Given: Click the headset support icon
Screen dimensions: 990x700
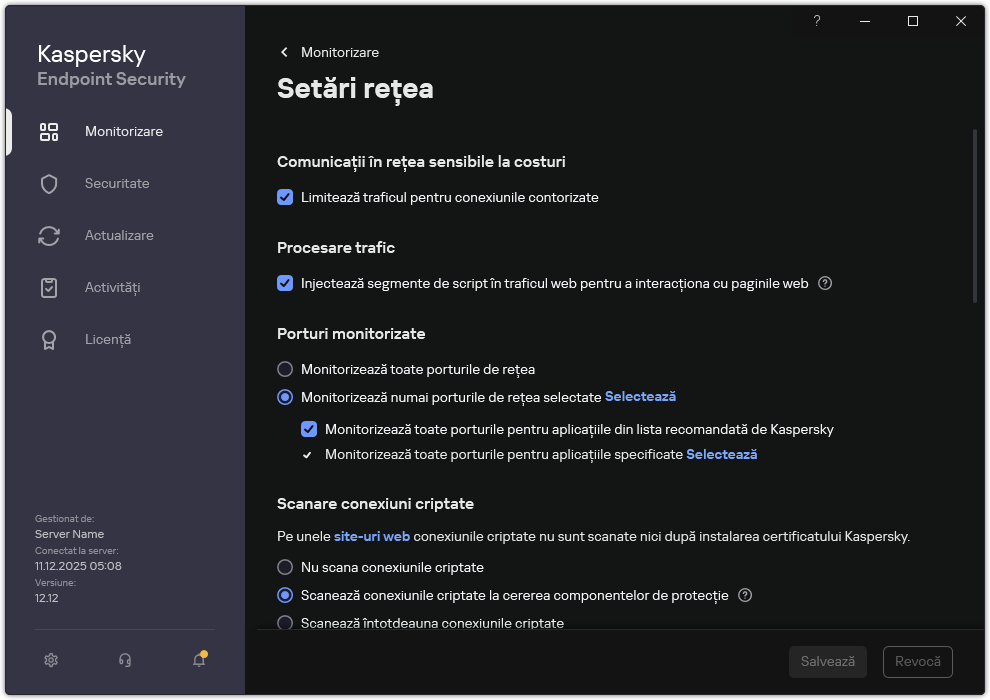Looking at the screenshot, I should (123, 660).
